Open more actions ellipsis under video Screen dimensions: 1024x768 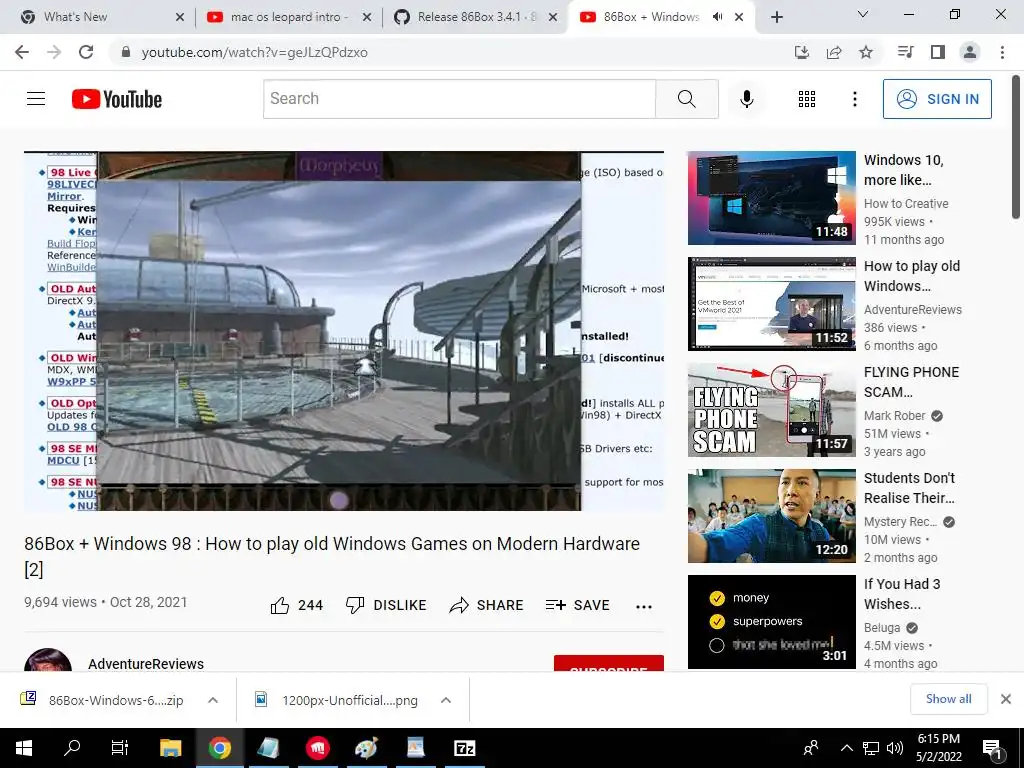point(644,607)
